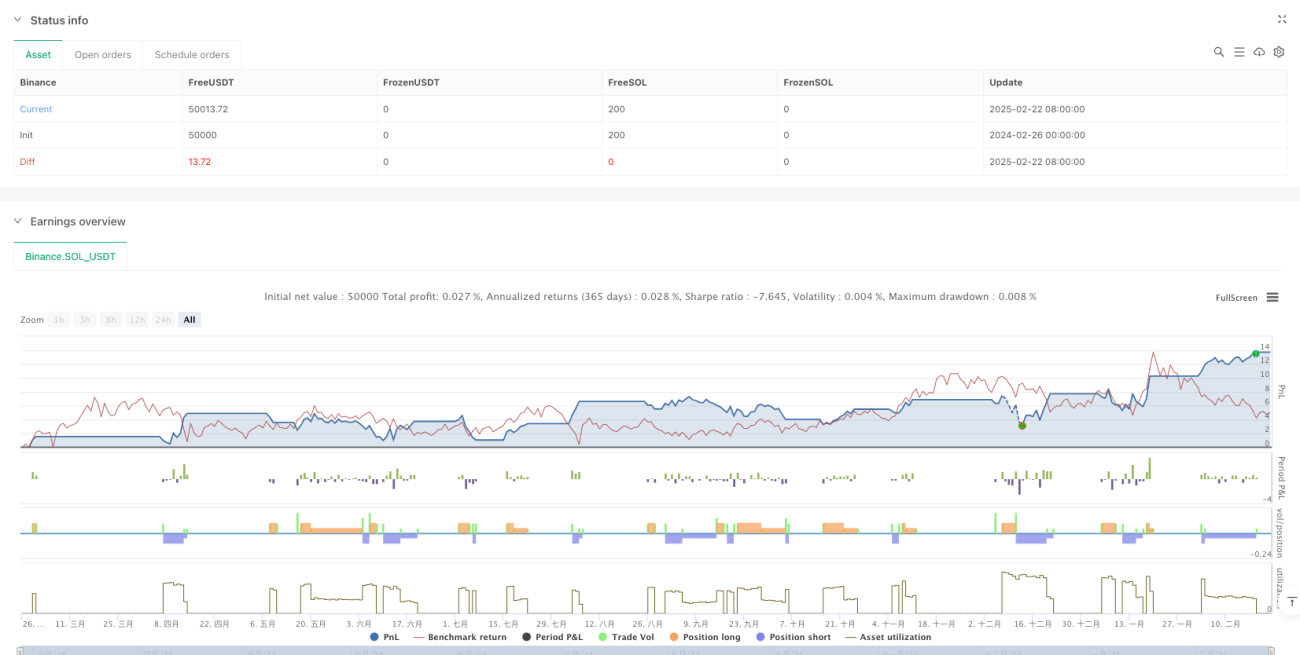Select the All zoom range button

click(x=190, y=319)
